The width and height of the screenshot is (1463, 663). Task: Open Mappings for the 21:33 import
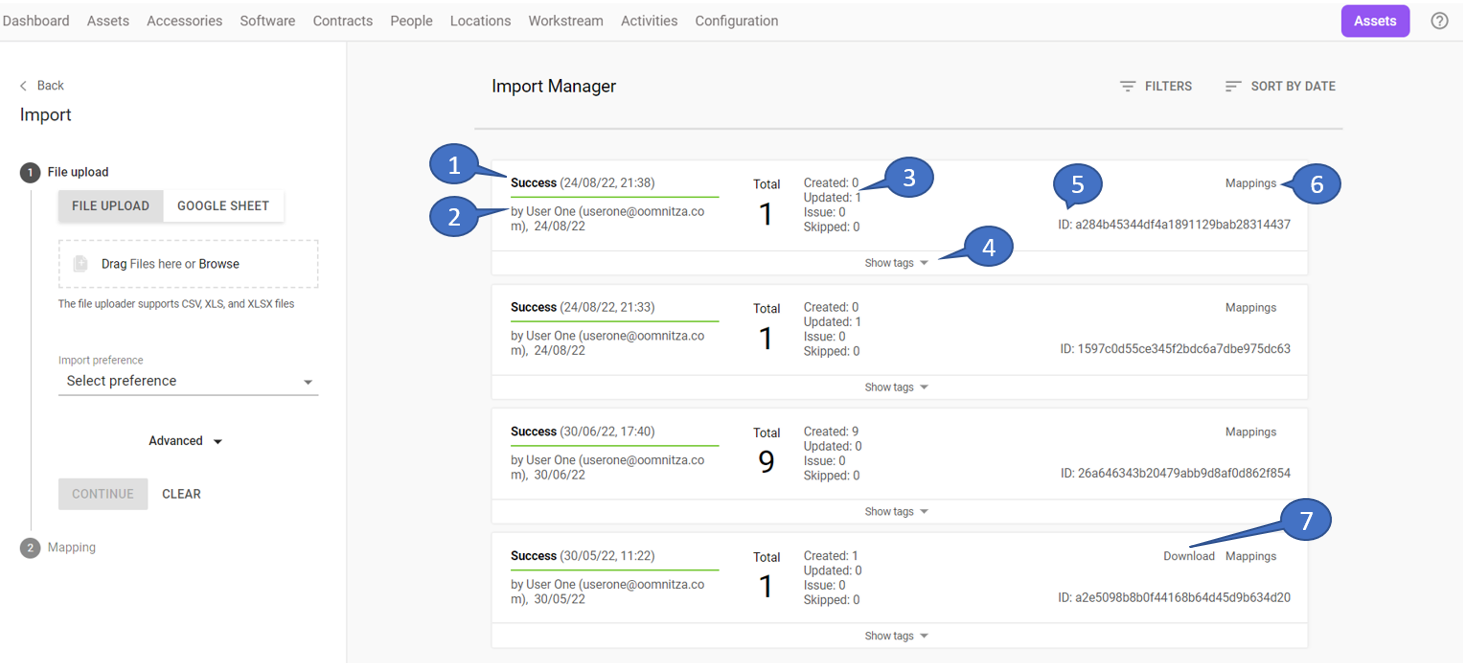click(x=1250, y=308)
